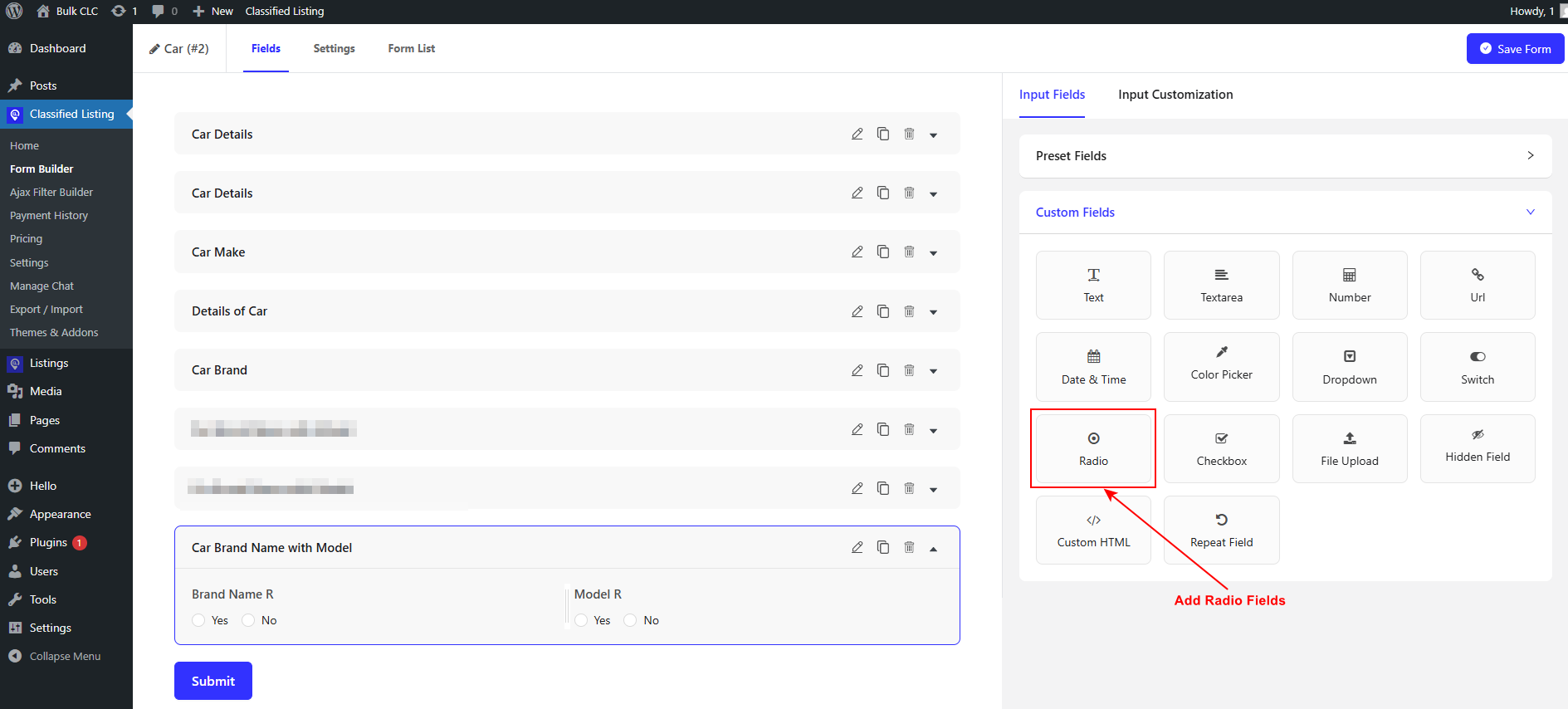Open Plugins in the sidebar
Image resolution: width=1568 pixels, height=709 pixels.
pos(48,542)
